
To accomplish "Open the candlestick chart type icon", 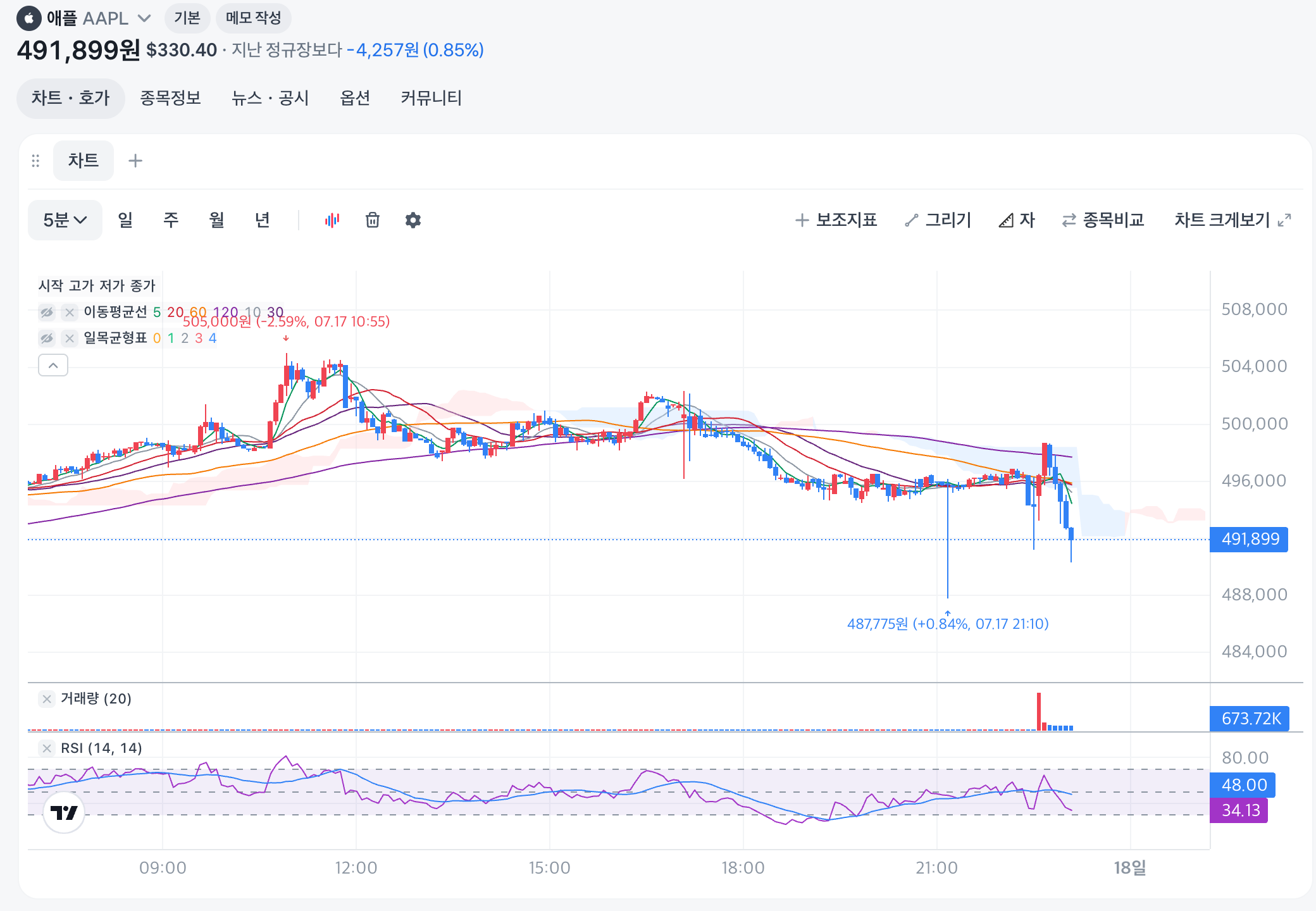I will (332, 220).
